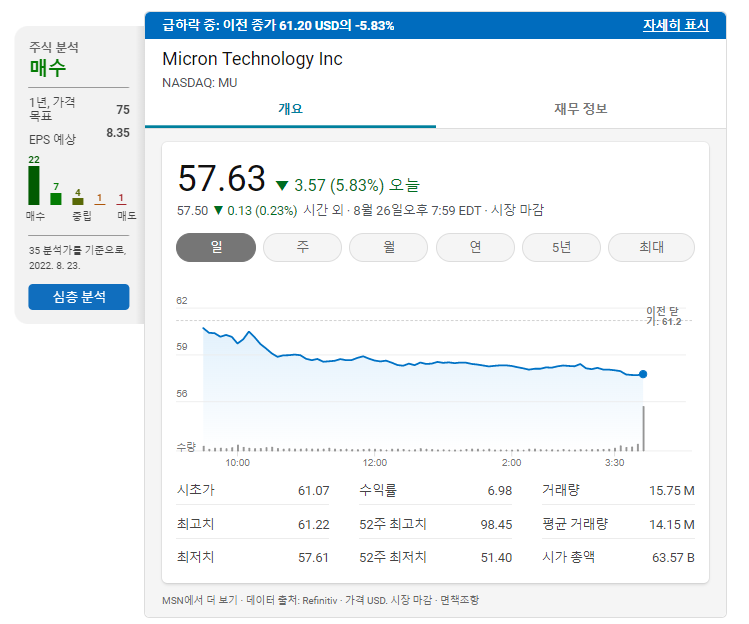Click the 2:00 time axis label
Image resolution: width=749 pixels, height=624 pixels.
511,463
